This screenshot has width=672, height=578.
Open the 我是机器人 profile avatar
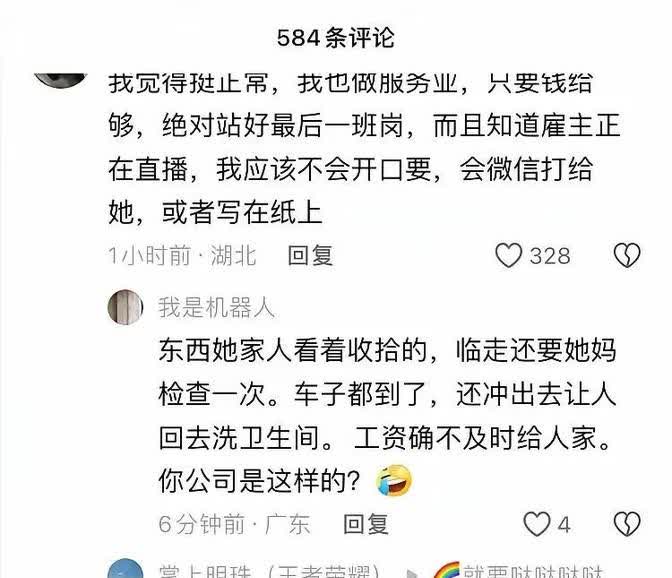tap(125, 307)
